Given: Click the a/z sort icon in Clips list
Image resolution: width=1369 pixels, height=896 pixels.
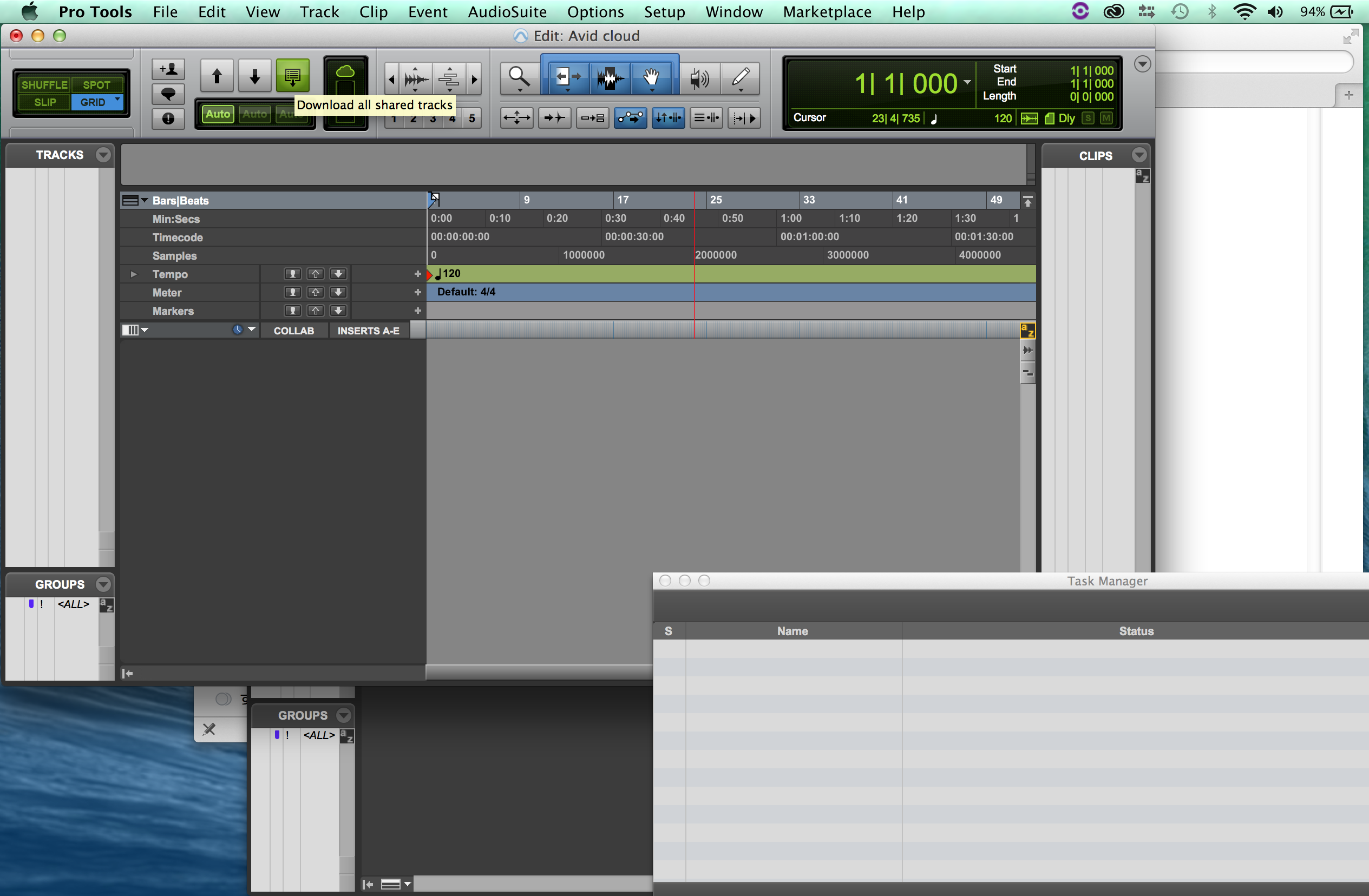Looking at the screenshot, I should [1142, 176].
